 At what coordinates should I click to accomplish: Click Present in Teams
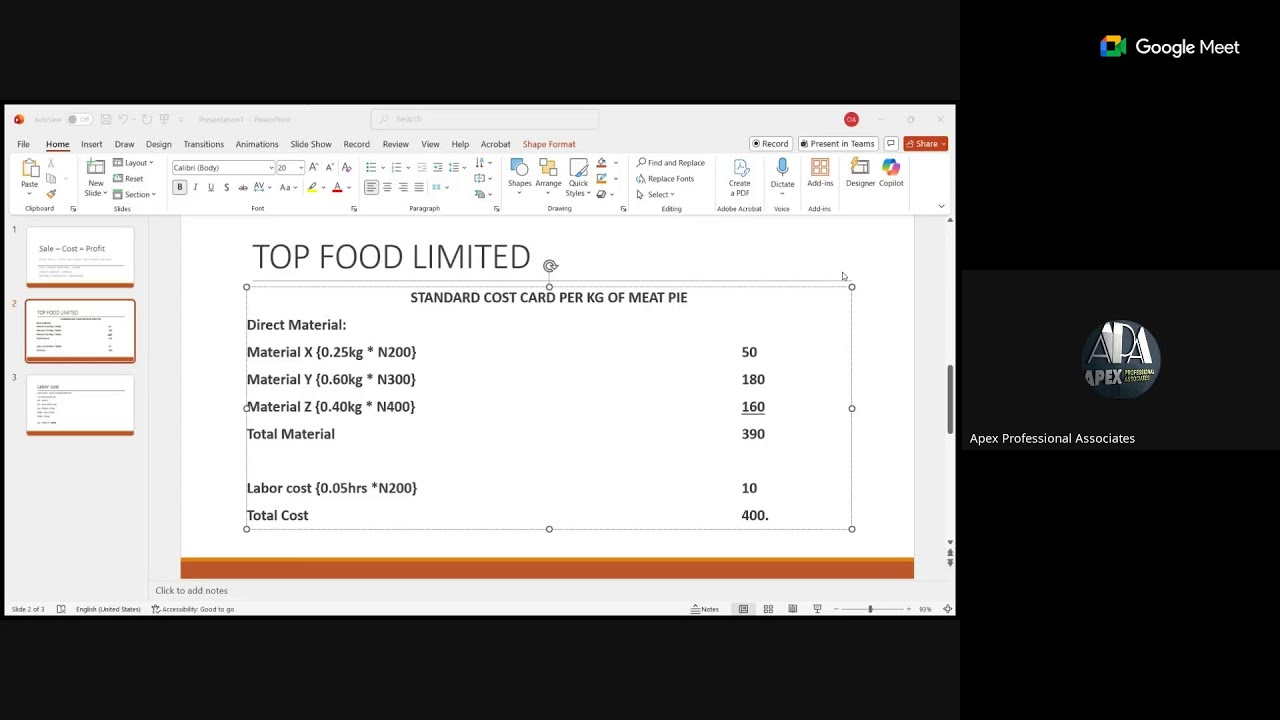tap(837, 144)
